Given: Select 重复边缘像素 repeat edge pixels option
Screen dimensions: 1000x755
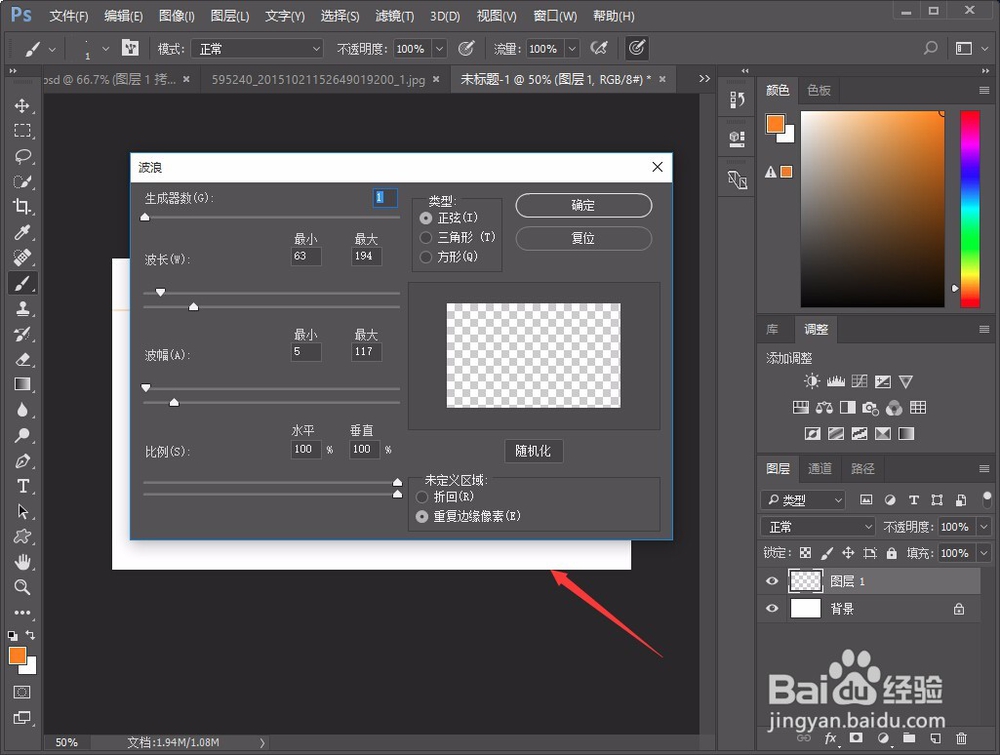Looking at the screenshot, I should click(x=422, y=517).
